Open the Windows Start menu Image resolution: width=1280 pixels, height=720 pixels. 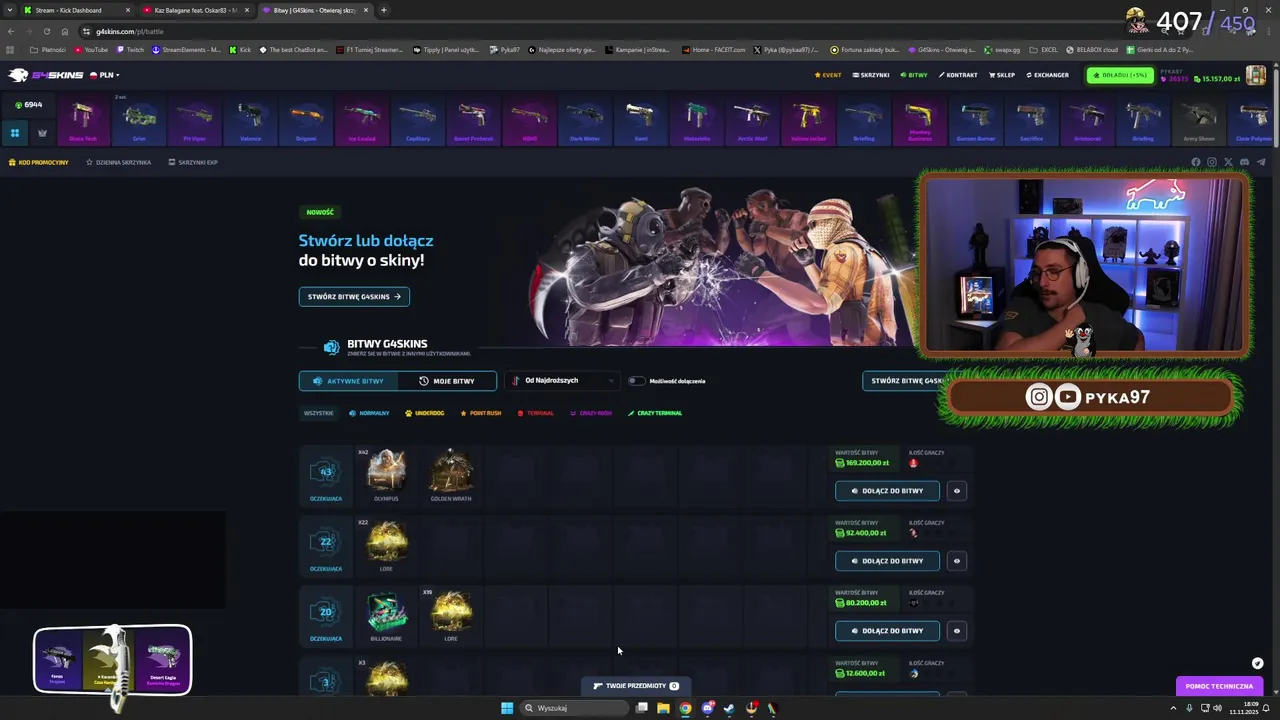[507, 708]
